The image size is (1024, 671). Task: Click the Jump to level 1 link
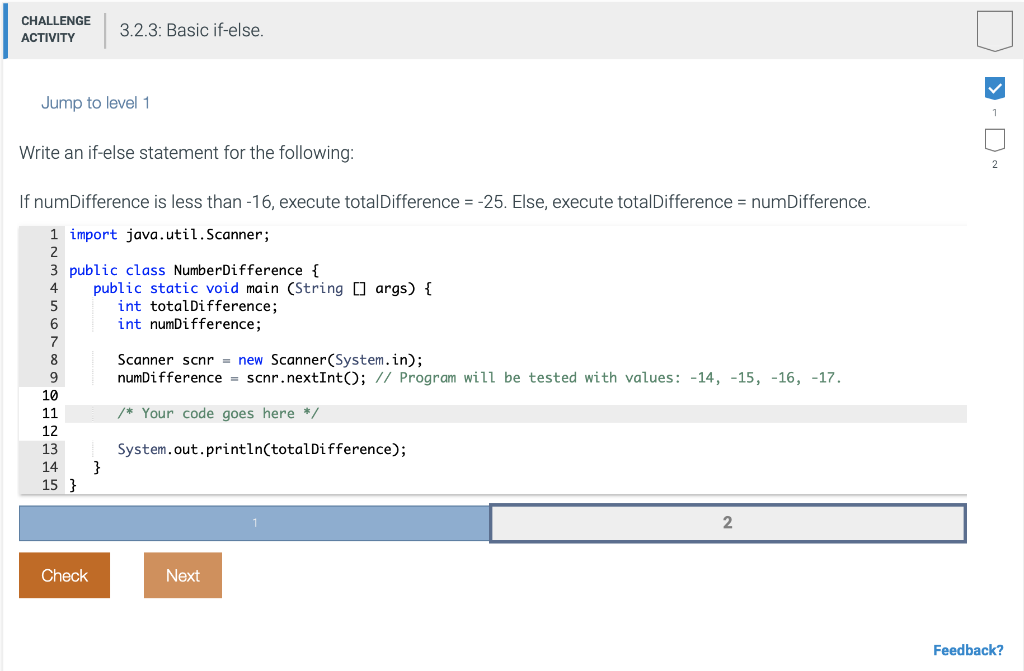click(95, 102)
